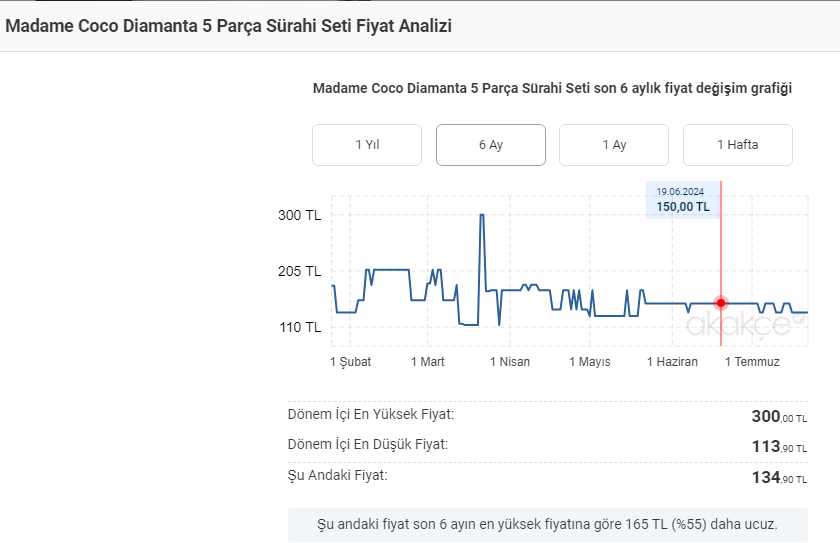
Task: Click the 110 TL y-axis label
Action: 299,327
